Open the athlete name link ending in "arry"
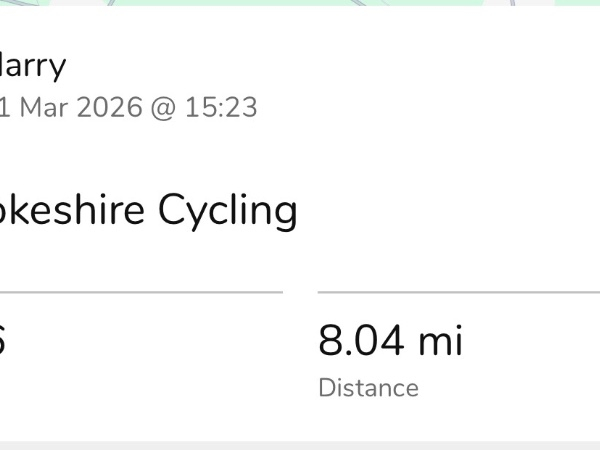 32,66
